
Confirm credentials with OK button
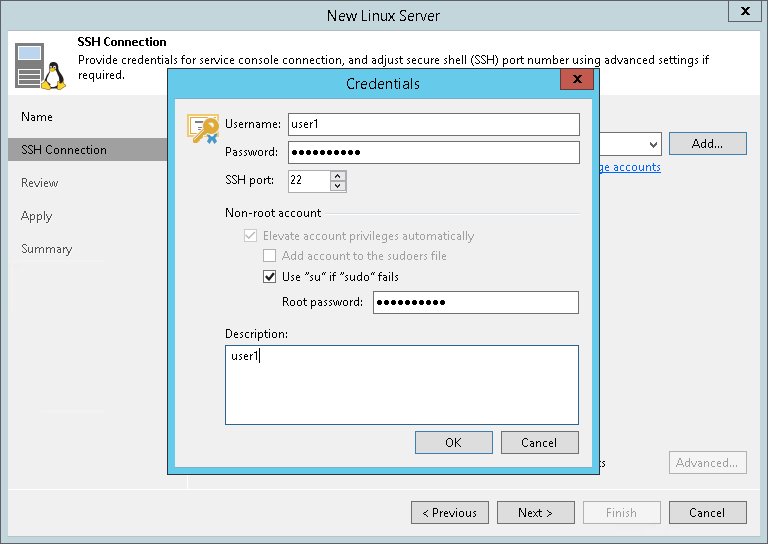pos(454,443)
